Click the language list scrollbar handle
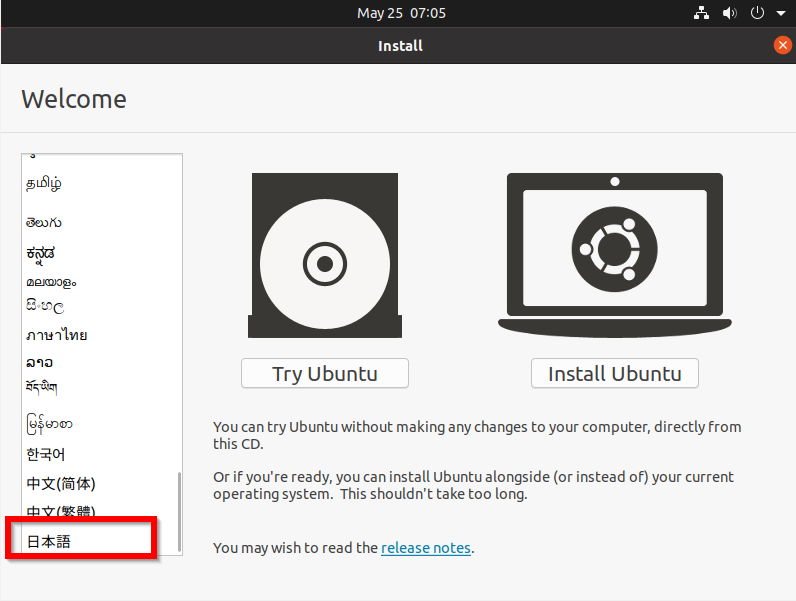 click(179, 512)
